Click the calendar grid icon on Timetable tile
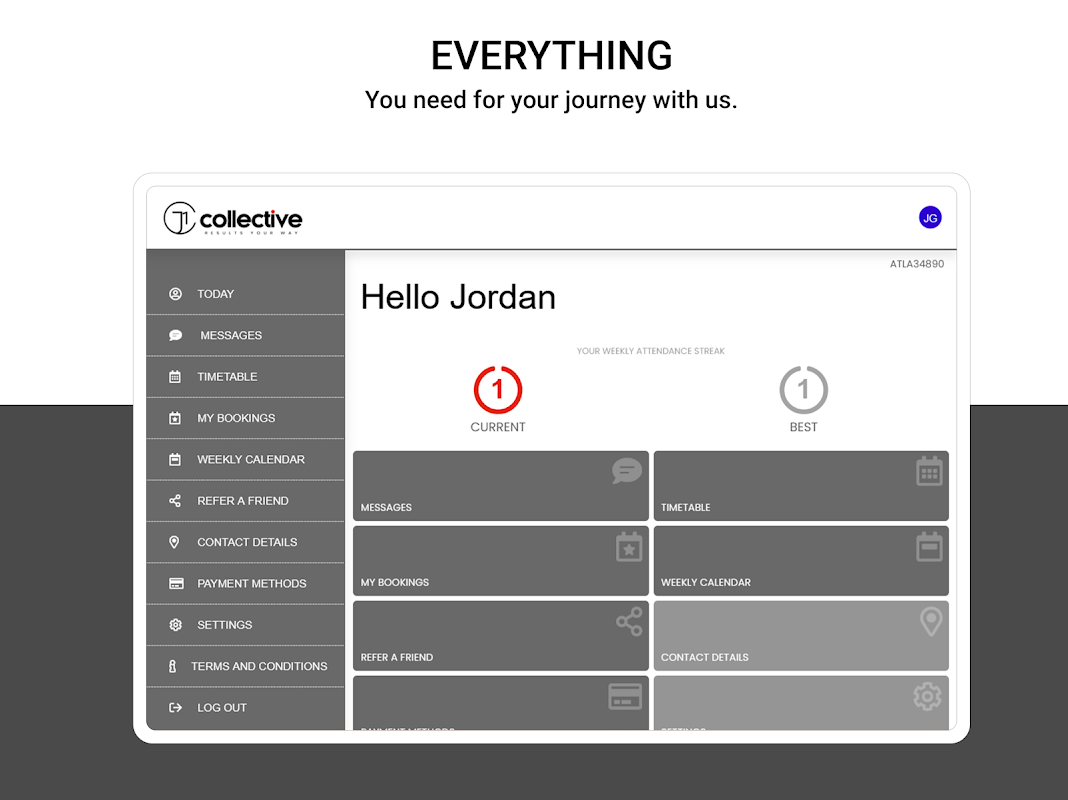 click(929, 471)
